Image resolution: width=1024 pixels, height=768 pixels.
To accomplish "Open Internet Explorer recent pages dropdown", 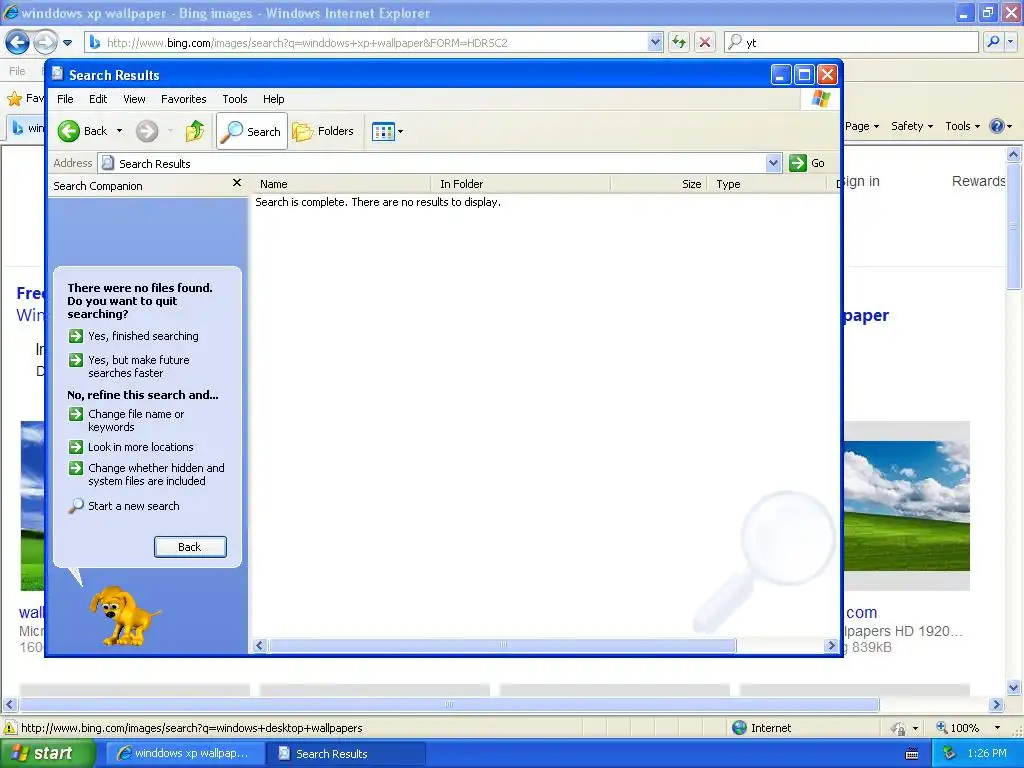I will click(x=67, y=43).
